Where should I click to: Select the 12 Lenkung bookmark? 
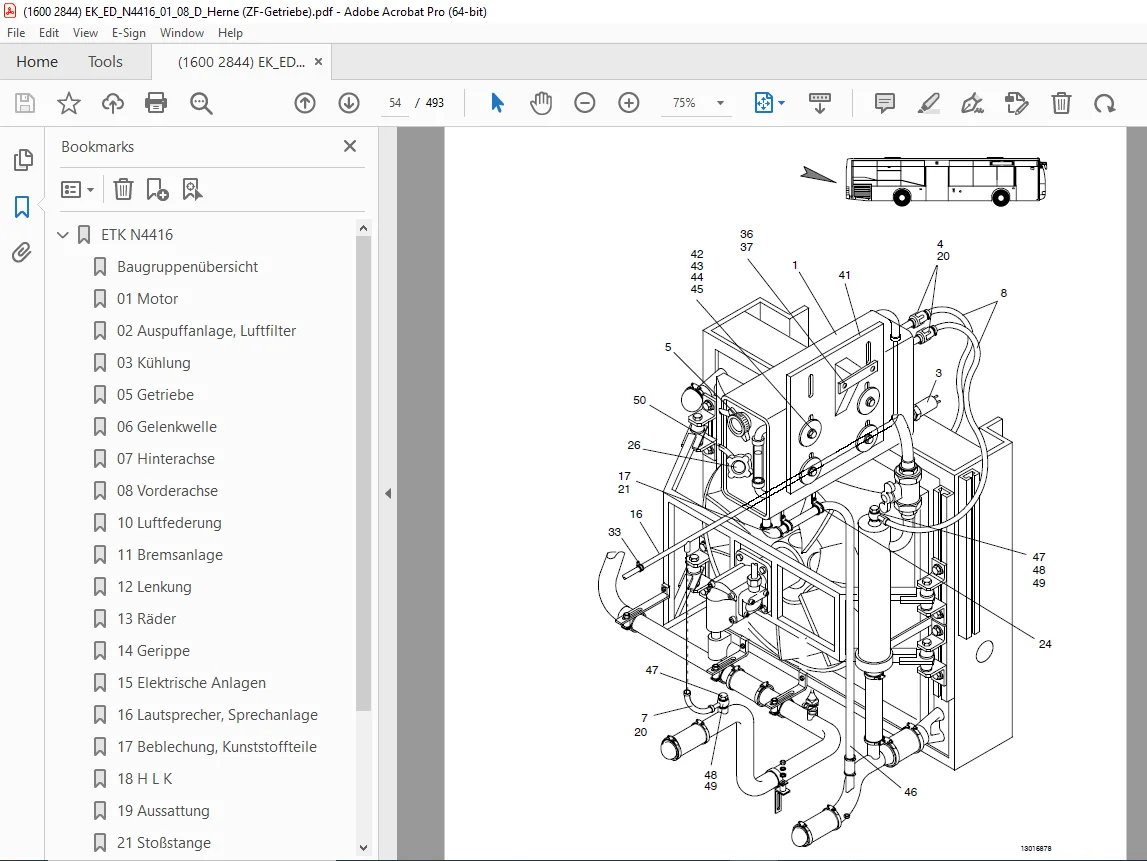point(154,587)
